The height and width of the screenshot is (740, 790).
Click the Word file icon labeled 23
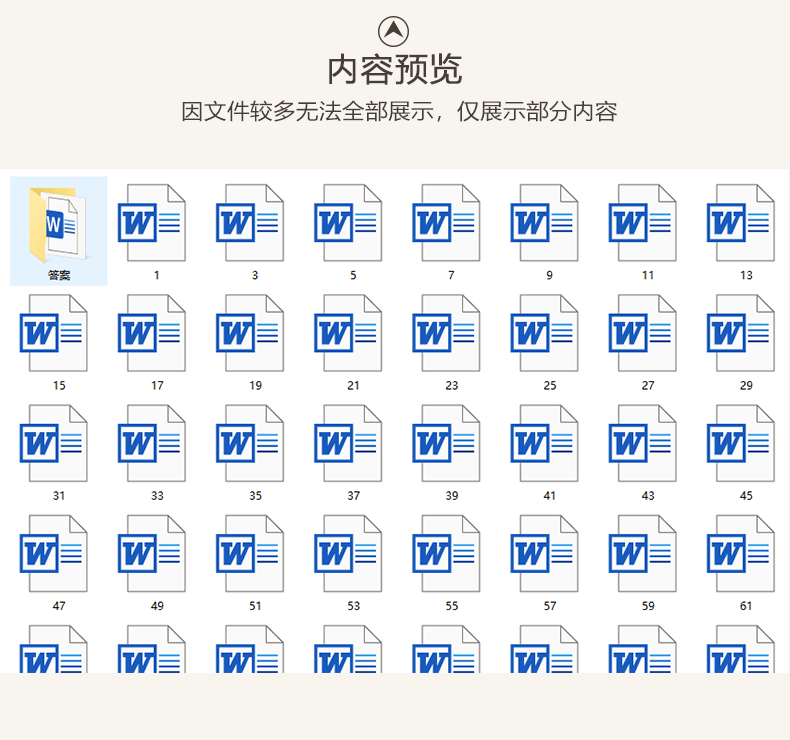(446, 333)
